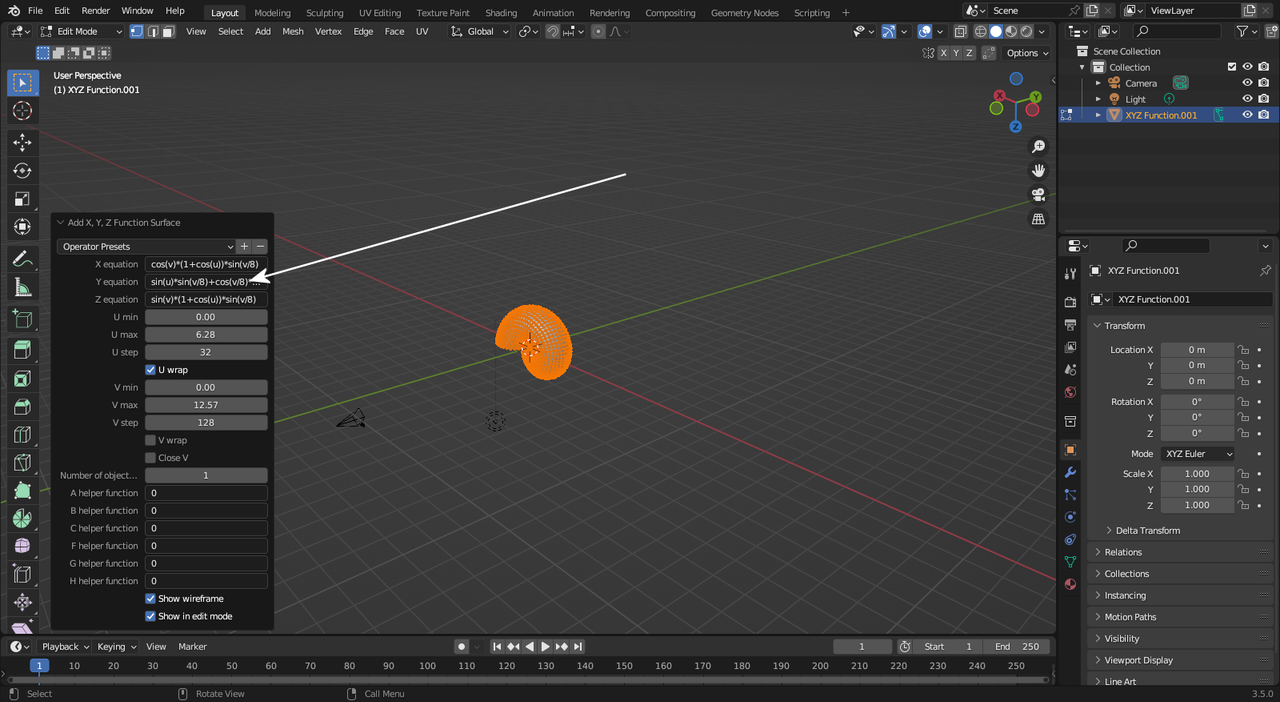Click the V step value slider
This screenshot has width=1280, height=702.
pos(206,423)
